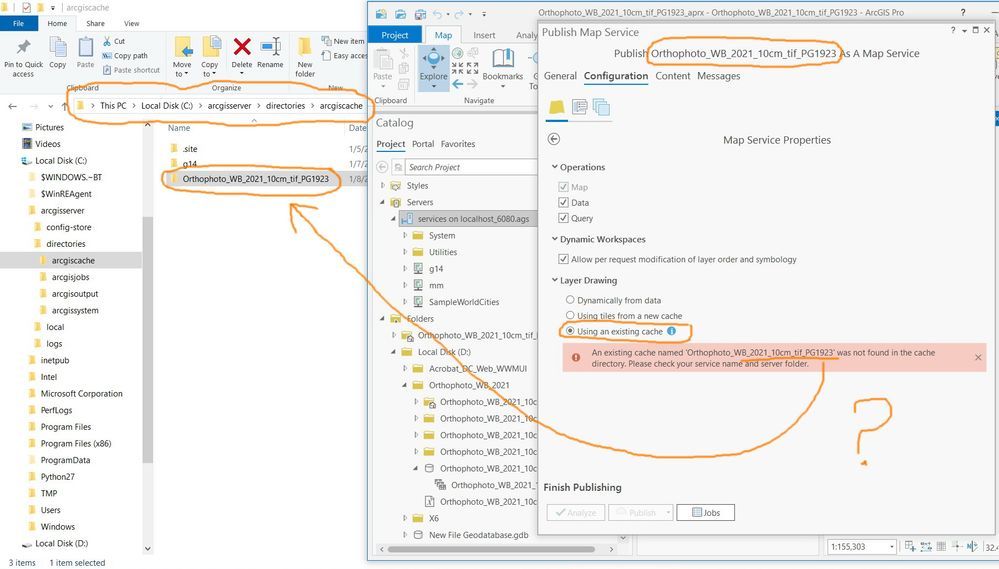Dismiss the cache not found error message

click(x=978, y=357)
